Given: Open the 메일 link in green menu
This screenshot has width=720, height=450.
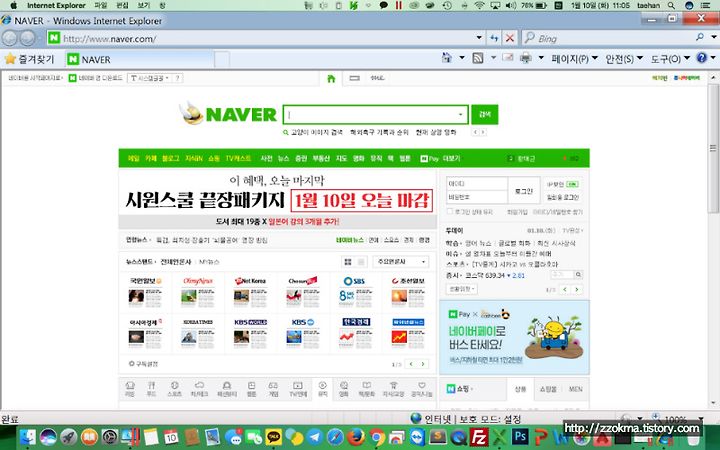Looking at the screenshot, I should point(134,158).
